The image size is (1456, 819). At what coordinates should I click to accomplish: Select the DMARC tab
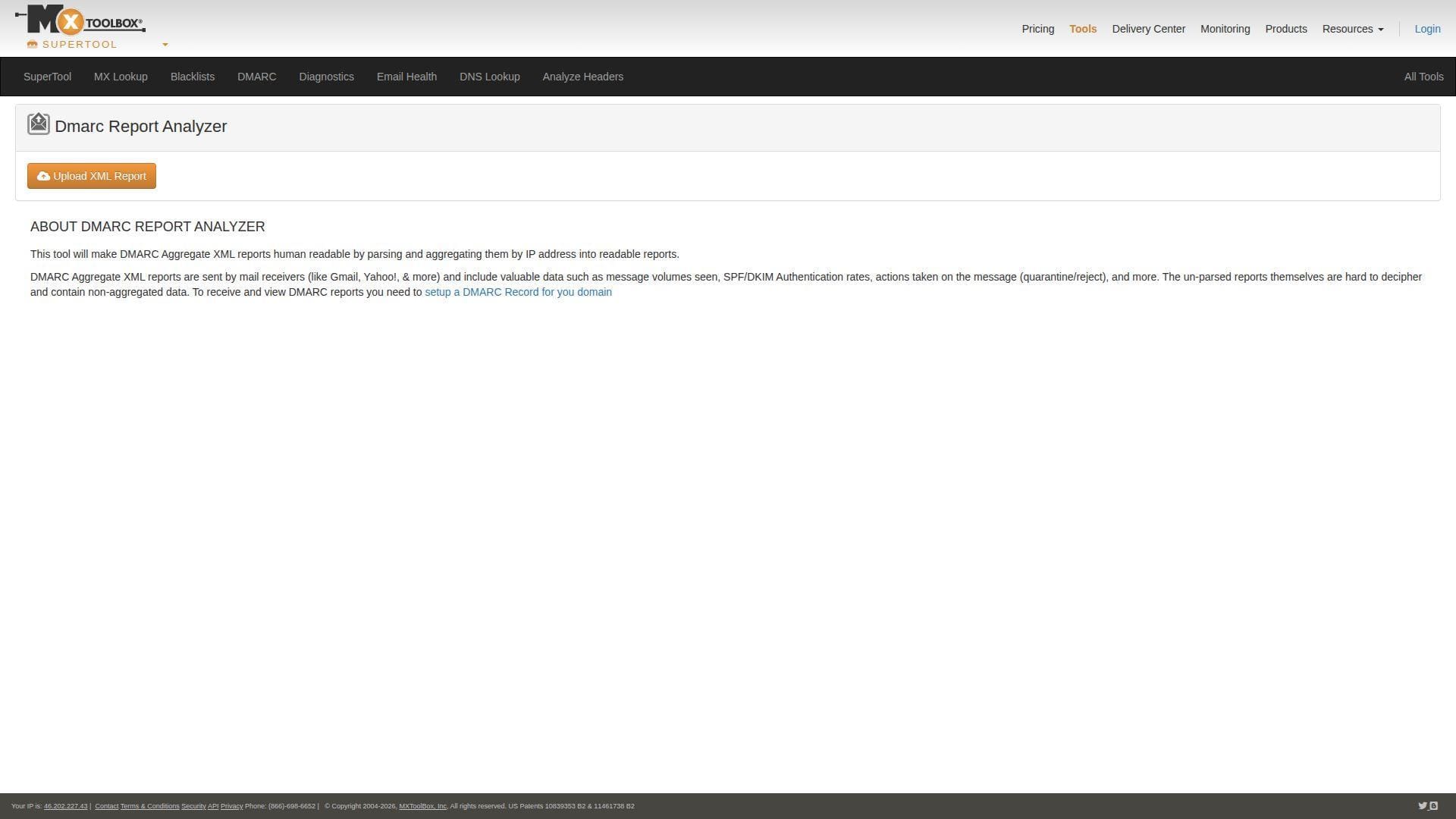pyautogui.click(x=256, y=77)
